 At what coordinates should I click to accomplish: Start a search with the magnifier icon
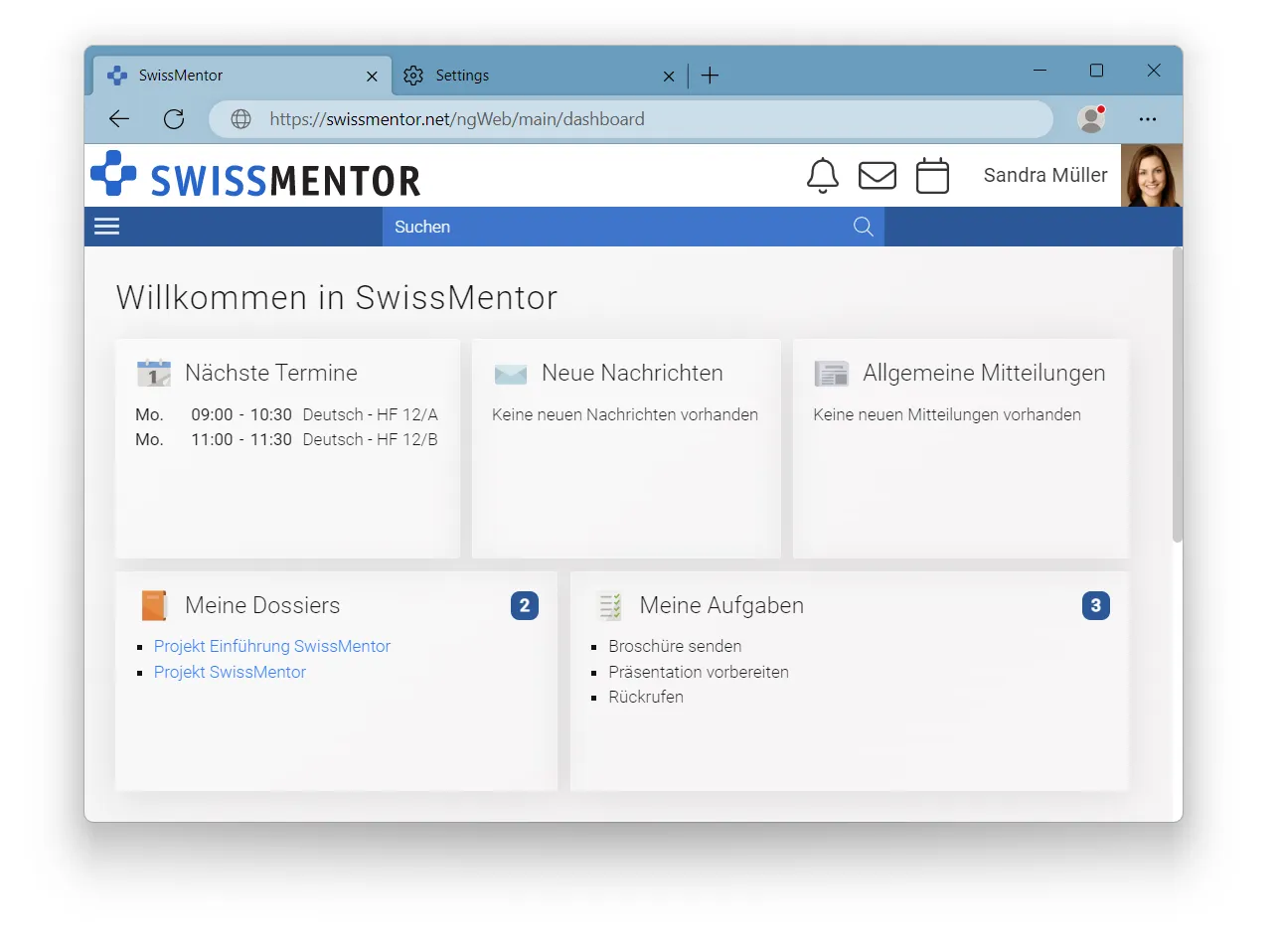862,226
